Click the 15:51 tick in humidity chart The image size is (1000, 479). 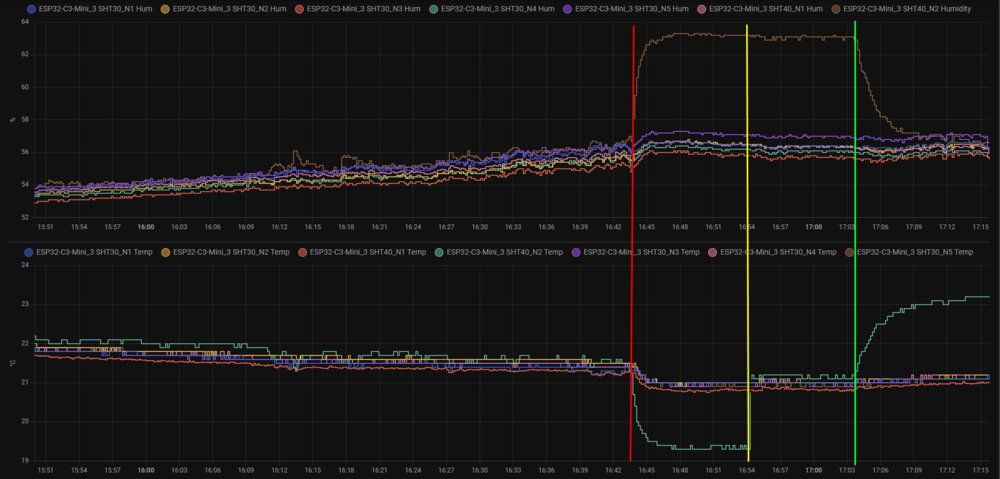pos(46,226)
